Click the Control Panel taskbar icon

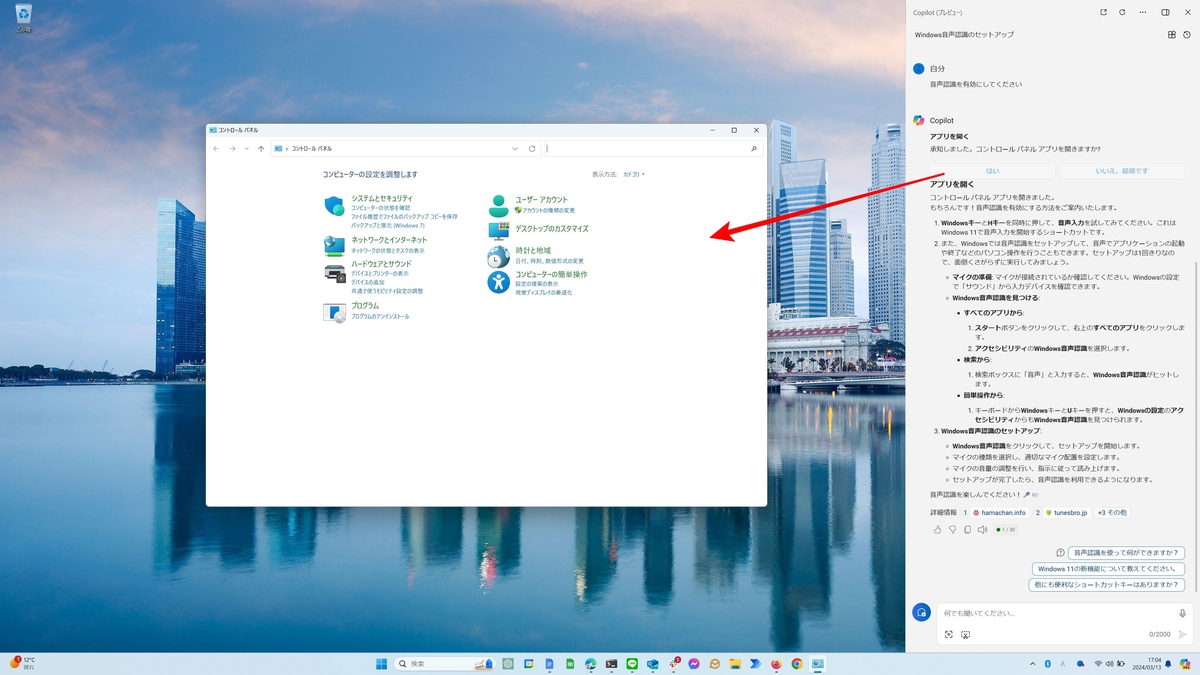817,663
